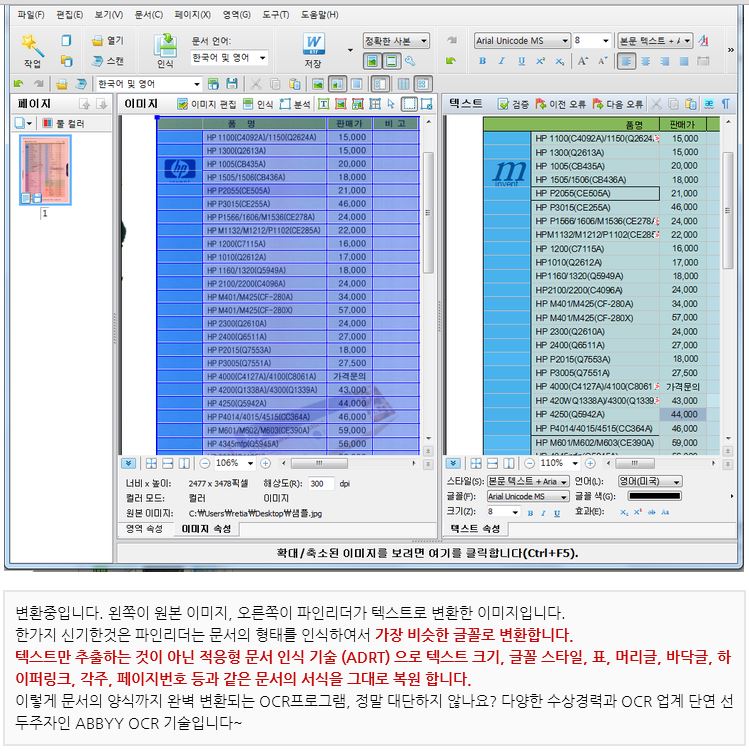This screenshot has height=752, width=749.
Task: Click the 해상도(R) 300 dpi field
Action: [x=320, y=483]
